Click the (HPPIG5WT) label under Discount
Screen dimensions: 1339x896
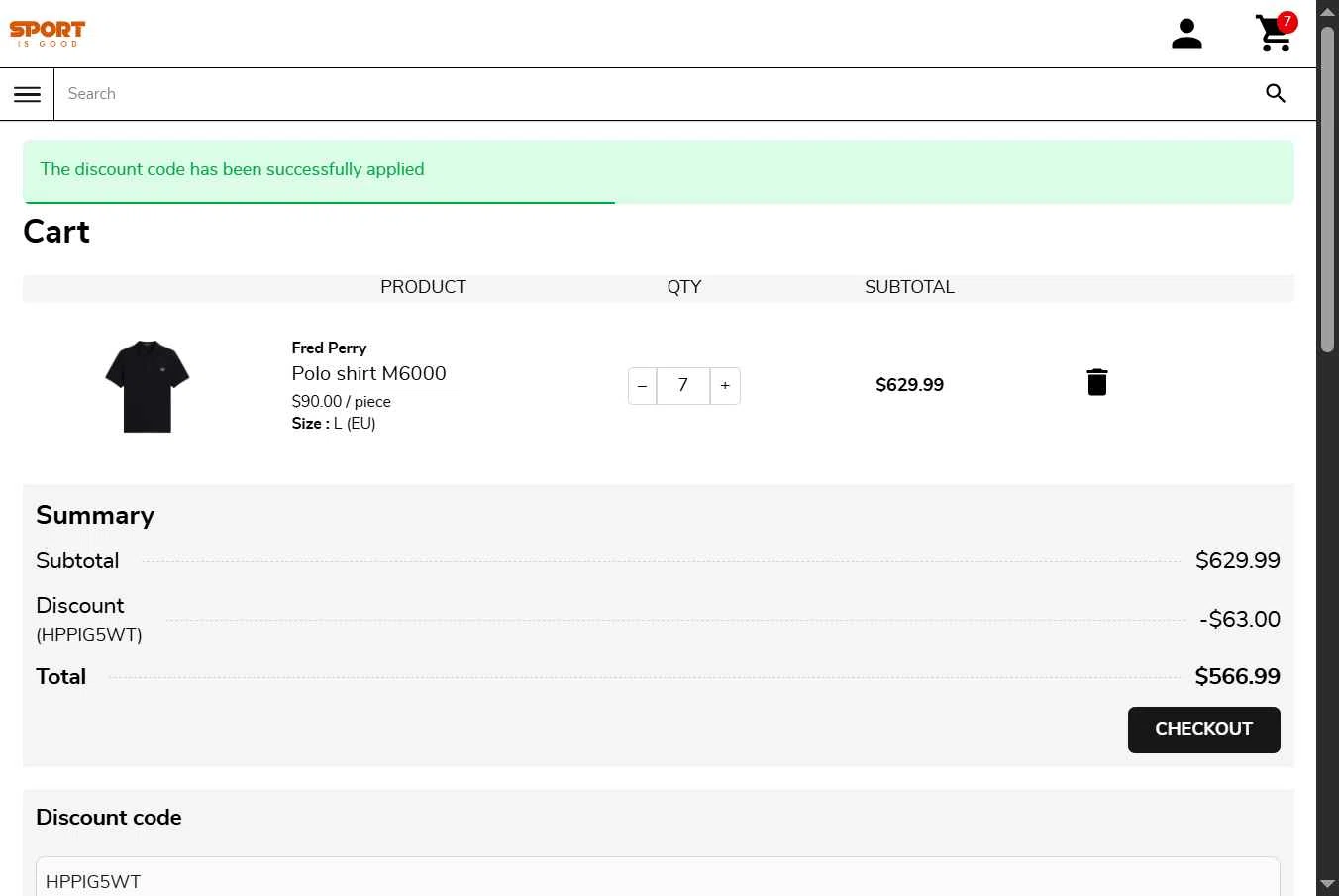pyautogui.click(x=89, y=635)
